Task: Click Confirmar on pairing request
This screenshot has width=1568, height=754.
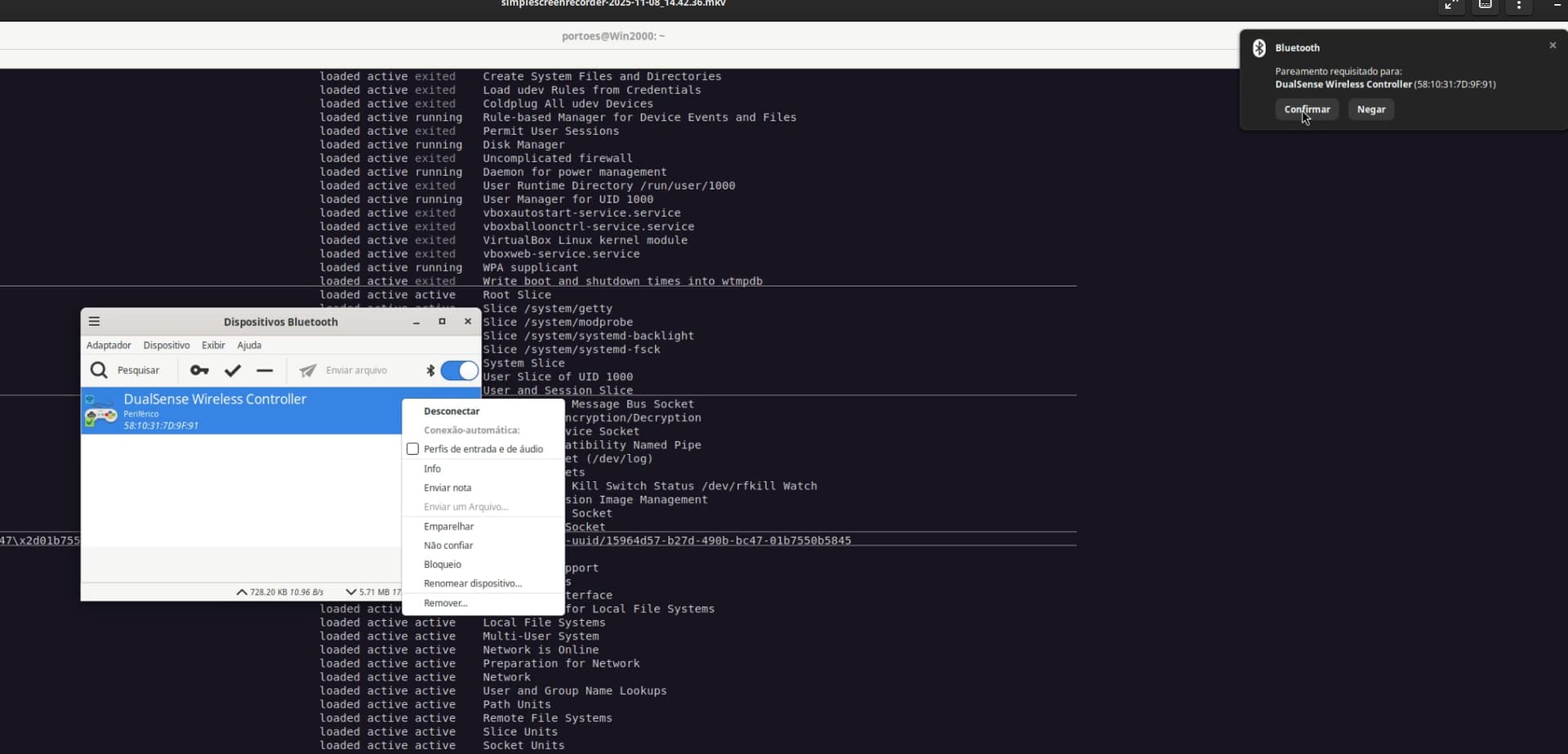Action: pyautogui.click(x=1307, y=109)
